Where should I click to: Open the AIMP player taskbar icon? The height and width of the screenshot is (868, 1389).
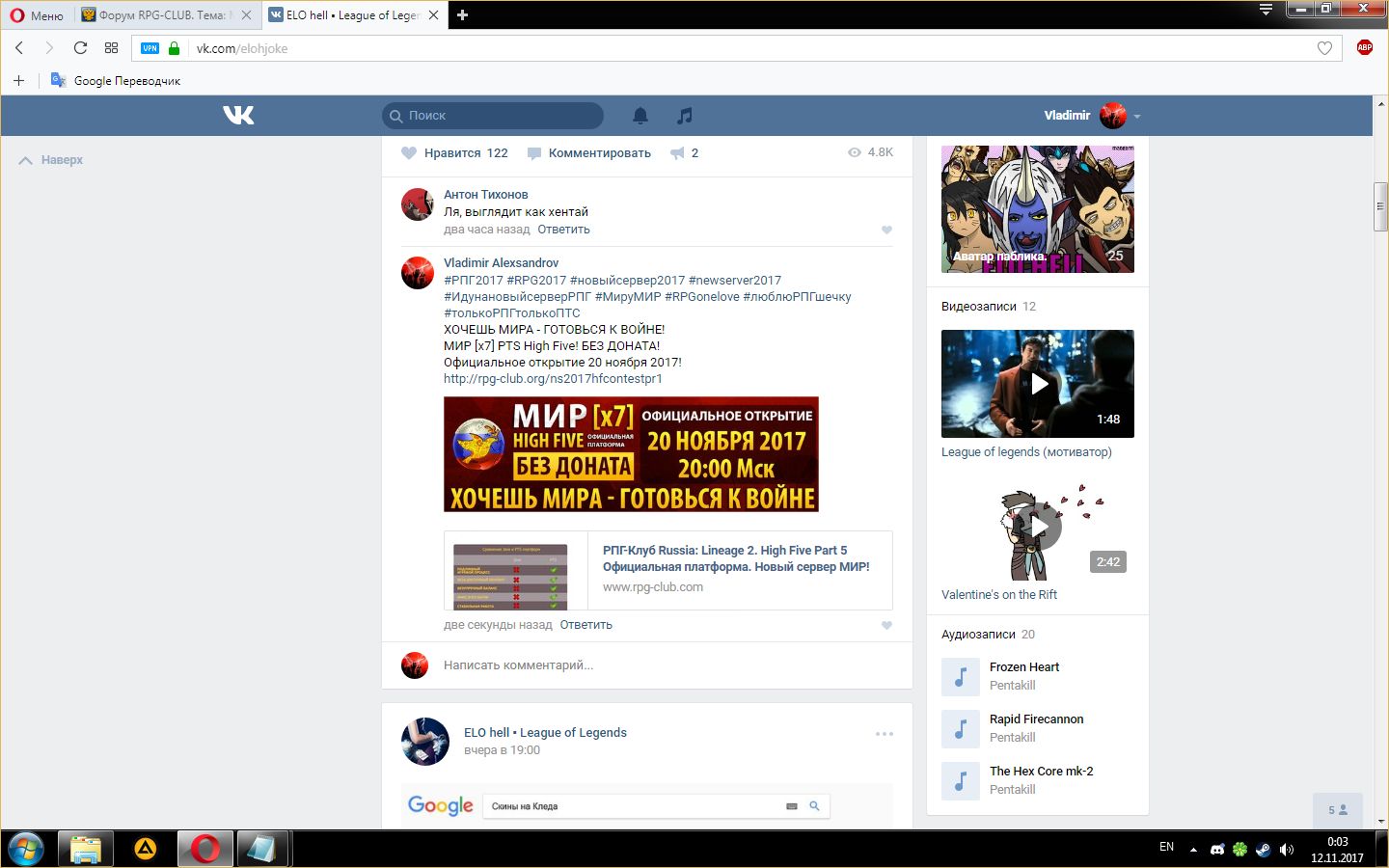coord(146,849)
